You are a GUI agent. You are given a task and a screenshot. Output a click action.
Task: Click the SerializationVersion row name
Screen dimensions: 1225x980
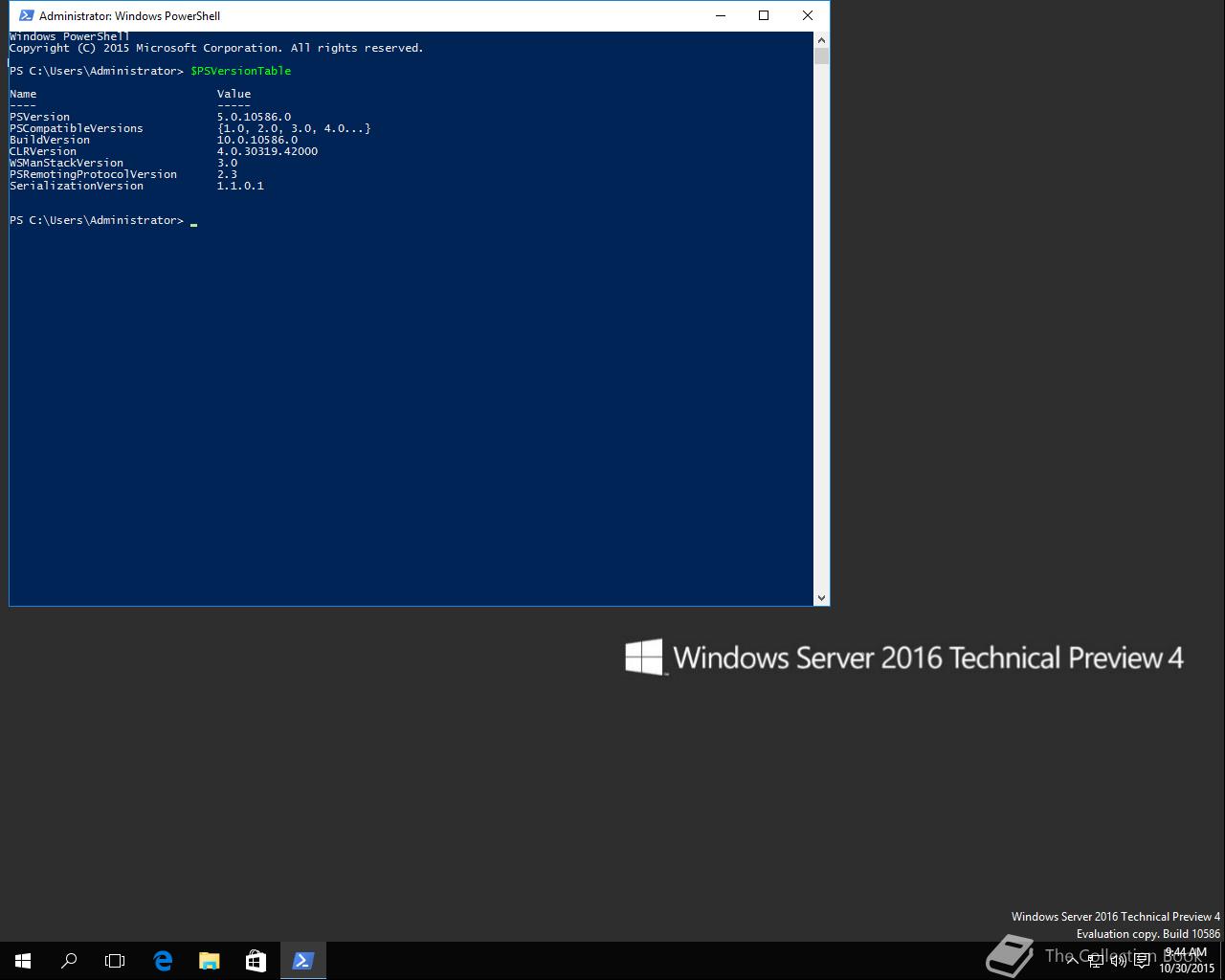(77, 186)
